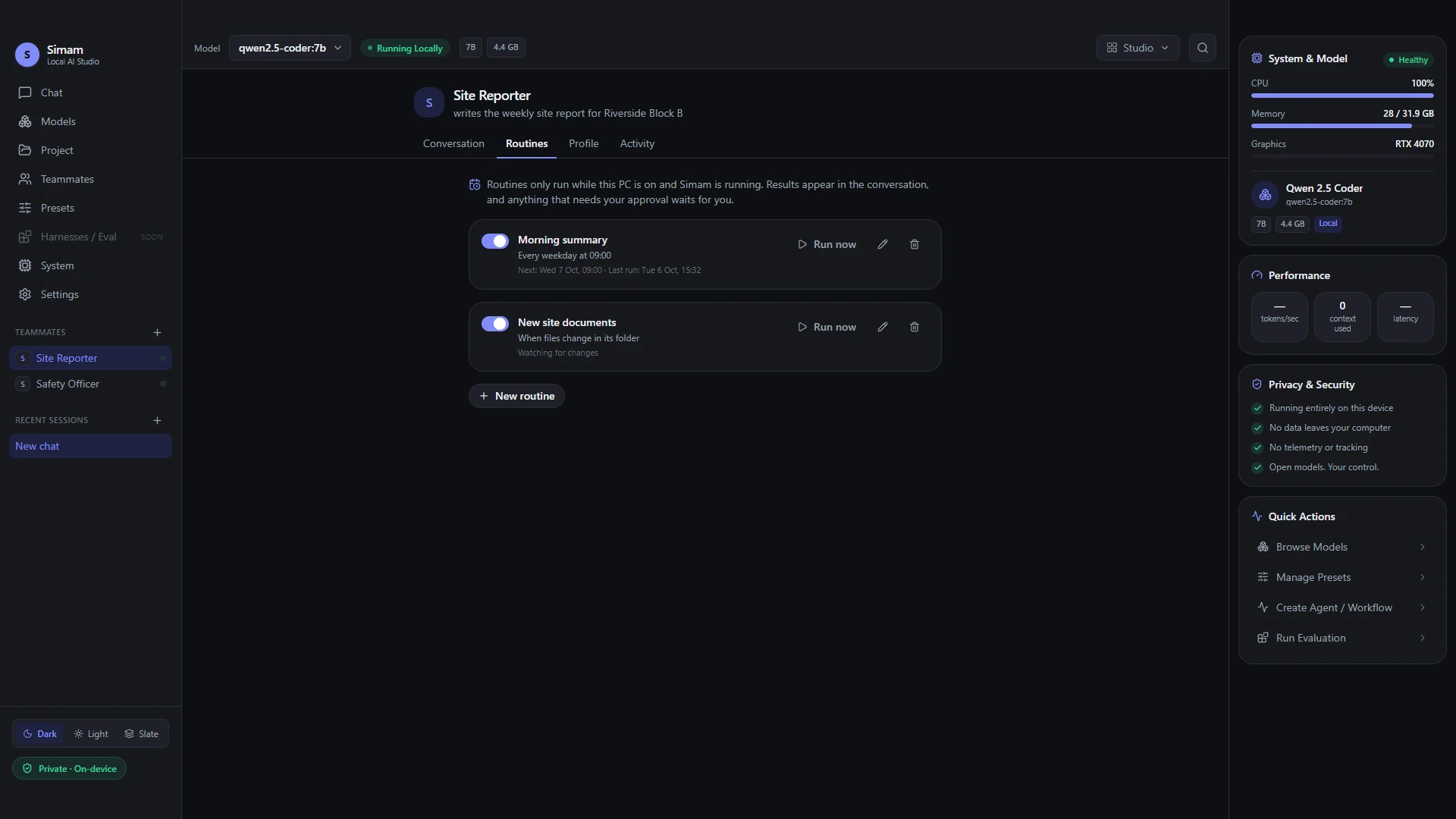Viewport: 1456px width, 819px height.
Task: Start a new session with plus icon
Action: (157, 420)
